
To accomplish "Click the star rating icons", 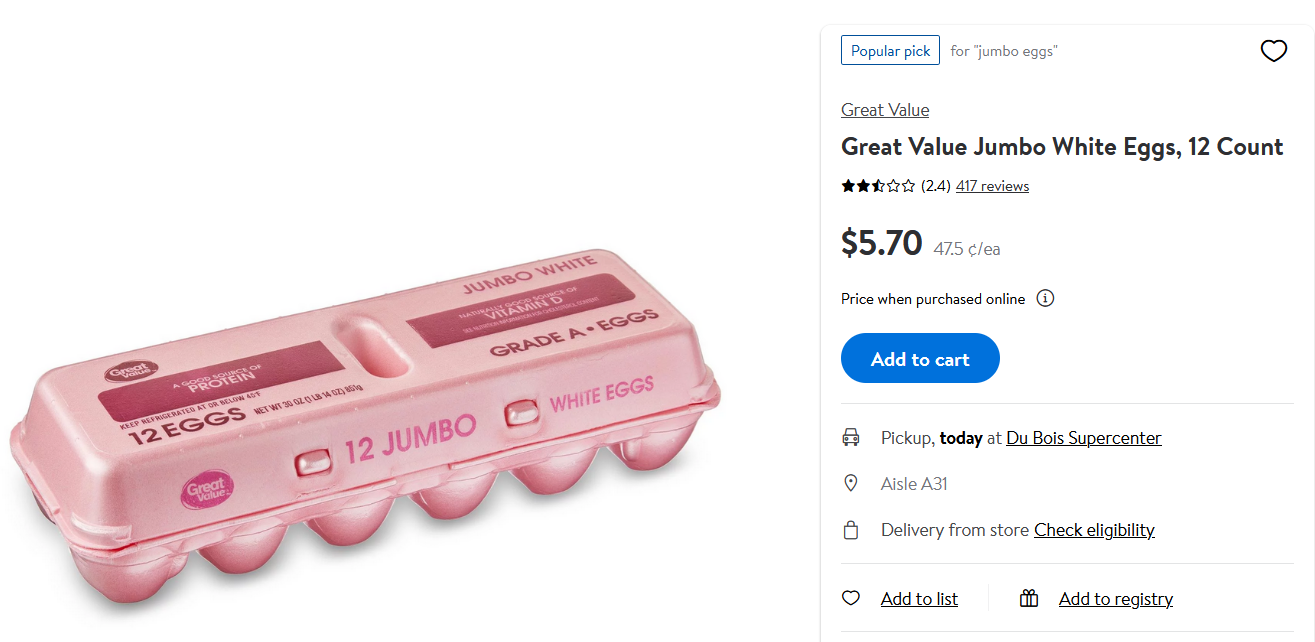I will pos(878,186).
